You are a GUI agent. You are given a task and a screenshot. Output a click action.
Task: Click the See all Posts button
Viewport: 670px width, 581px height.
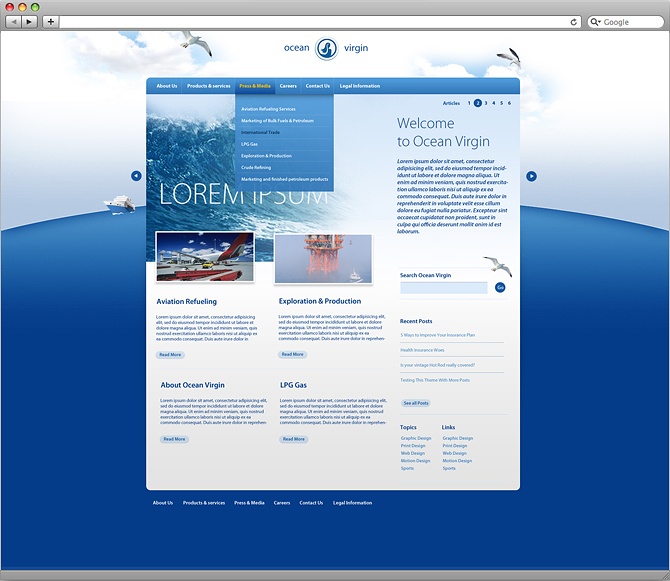click(x=416, y=403)
